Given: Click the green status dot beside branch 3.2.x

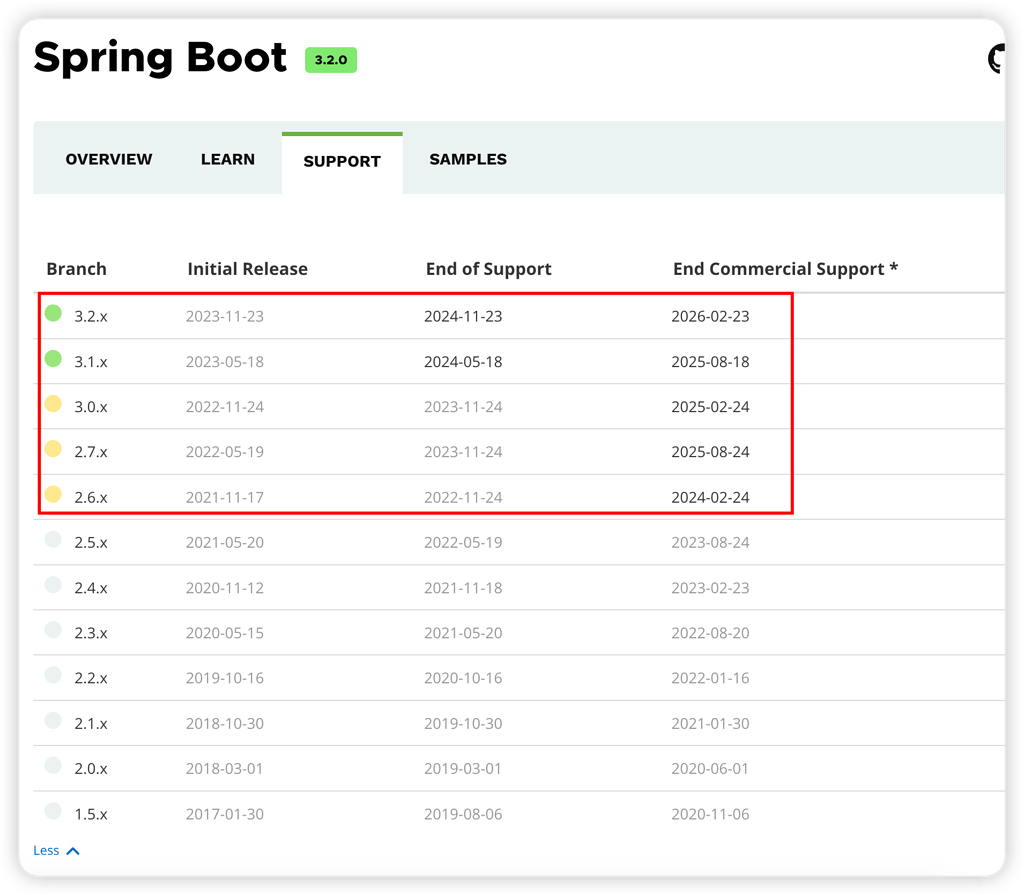Looking at the screenshot, I should point(52,313).
